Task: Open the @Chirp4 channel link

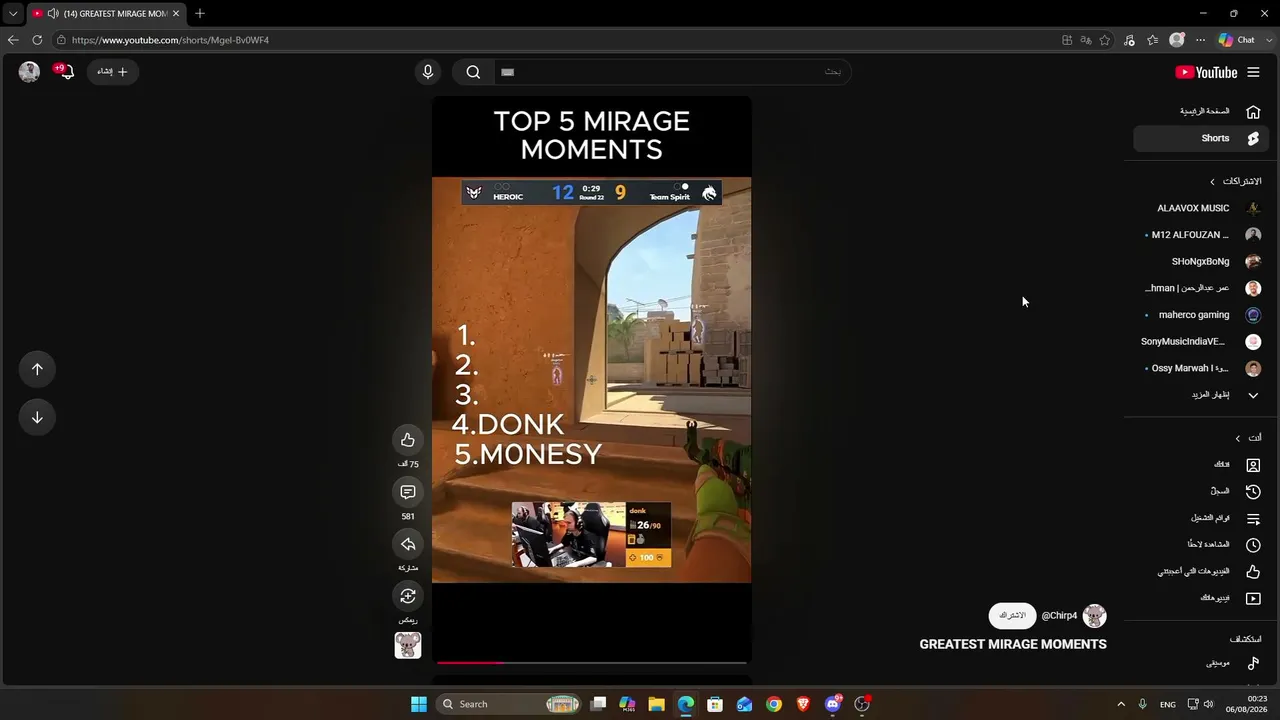Action: pos(1059,616)
